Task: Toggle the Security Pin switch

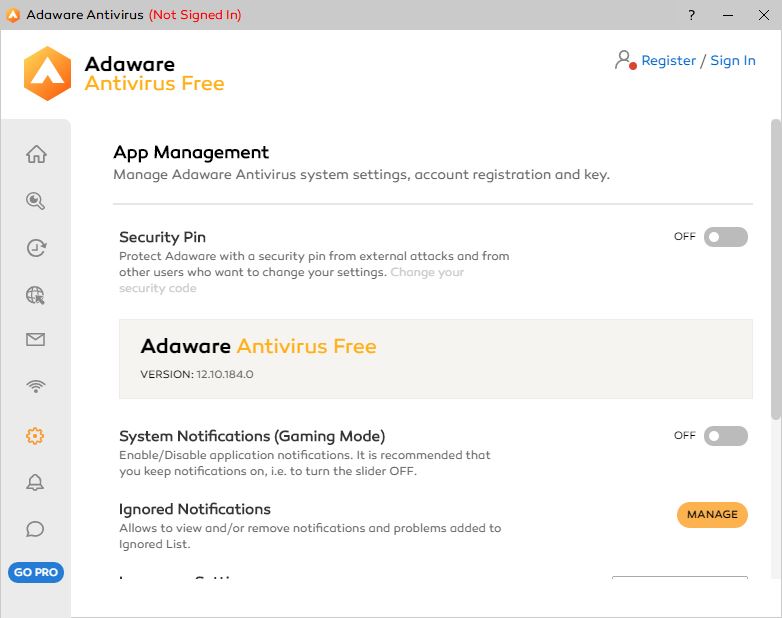Action: pos(726,237)
